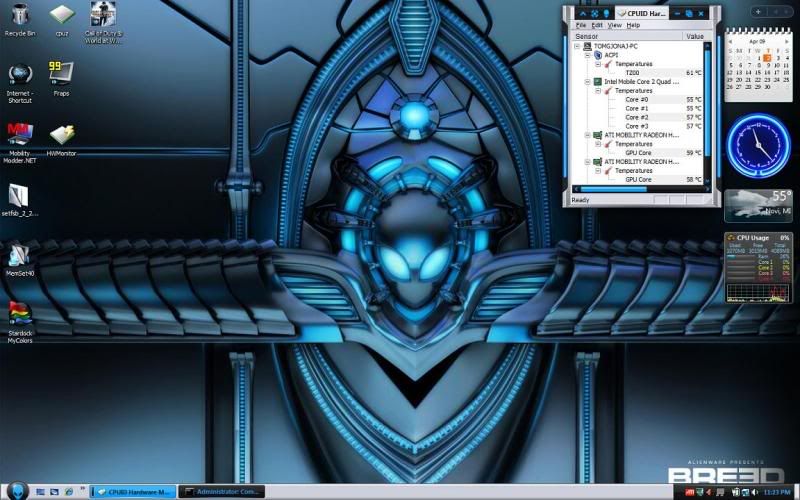
Task: Collapse ATI MOBILITY RADEON node with 58 °C GPU
Action: click(587, 162)
